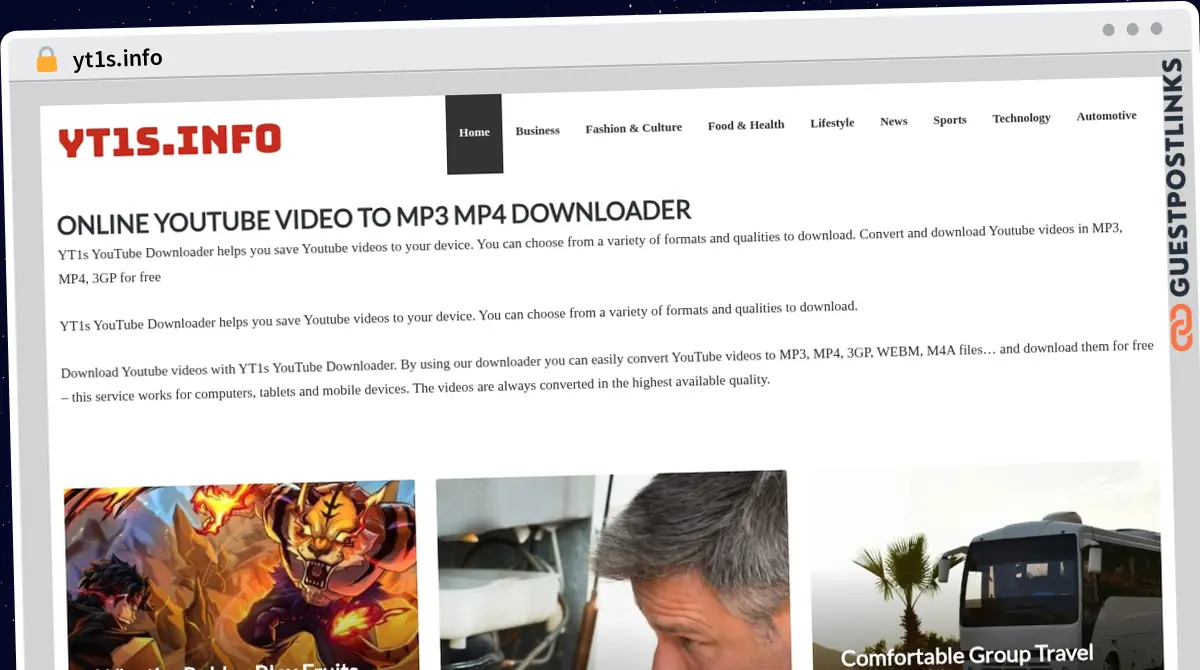Select the Lifestyle menu item
This screenshot has width=1200, height=670.
point(832,123)
